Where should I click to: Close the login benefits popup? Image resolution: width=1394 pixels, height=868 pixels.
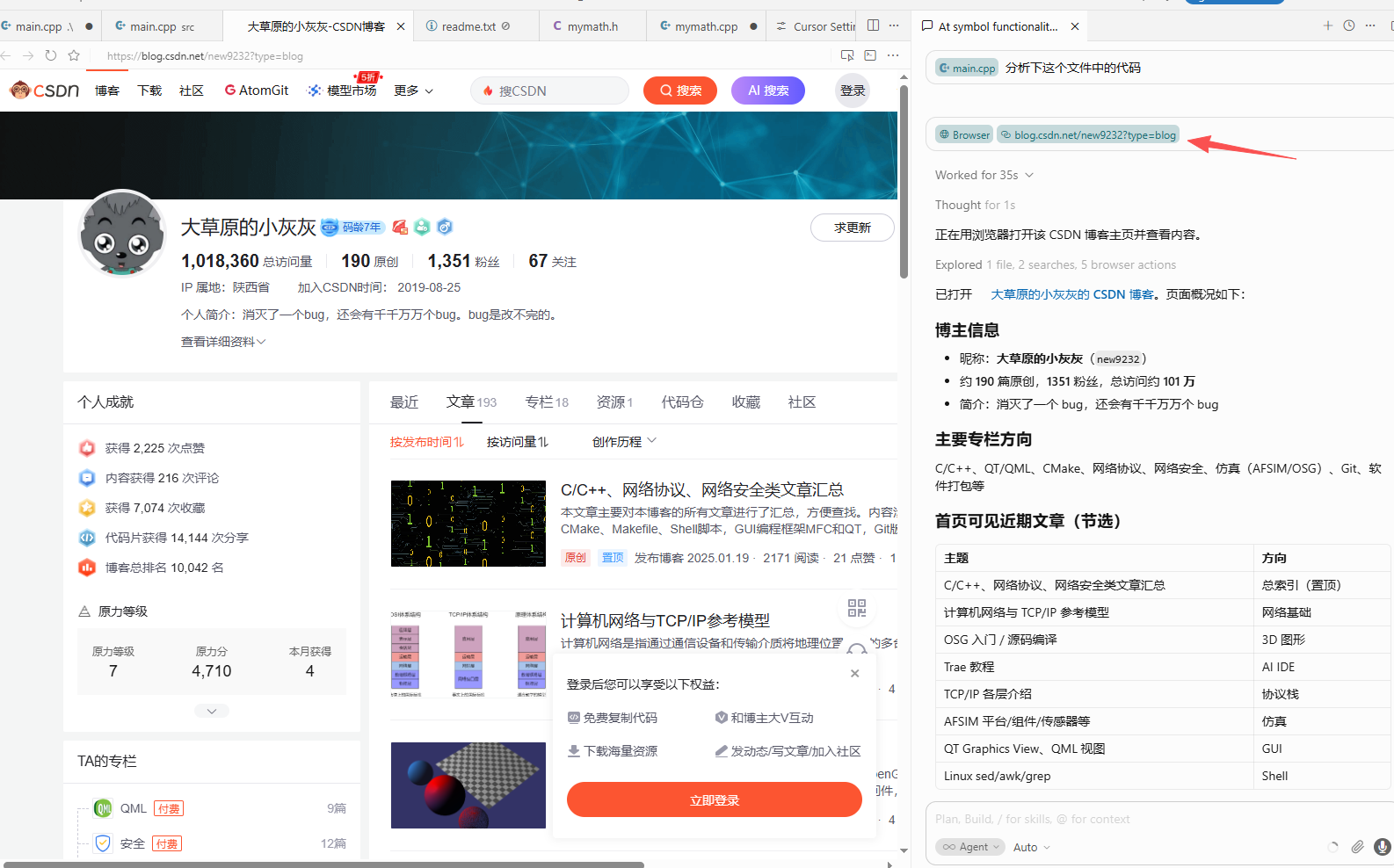(x=855, y=673)
